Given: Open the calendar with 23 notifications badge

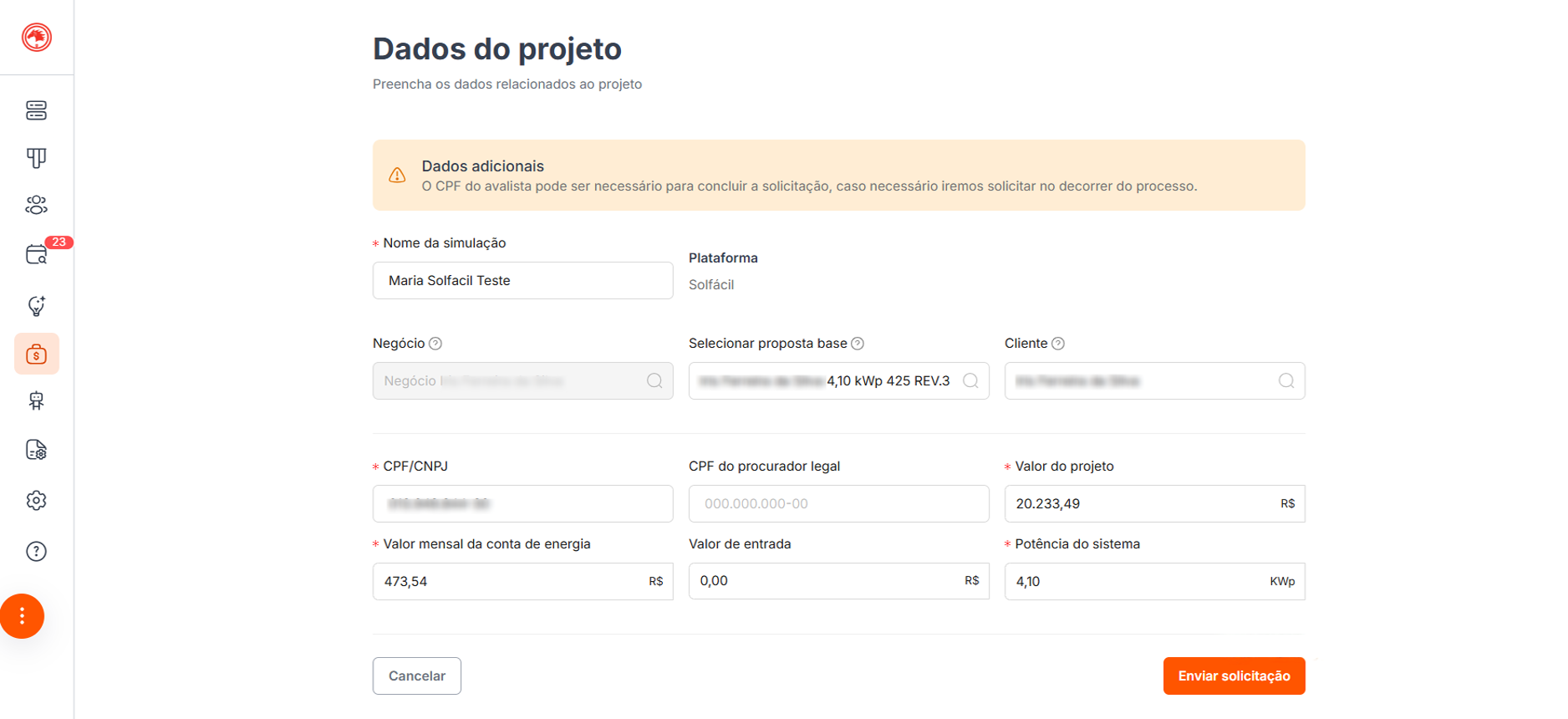Looking at the screenshot, I should click(x=37, y=255).
